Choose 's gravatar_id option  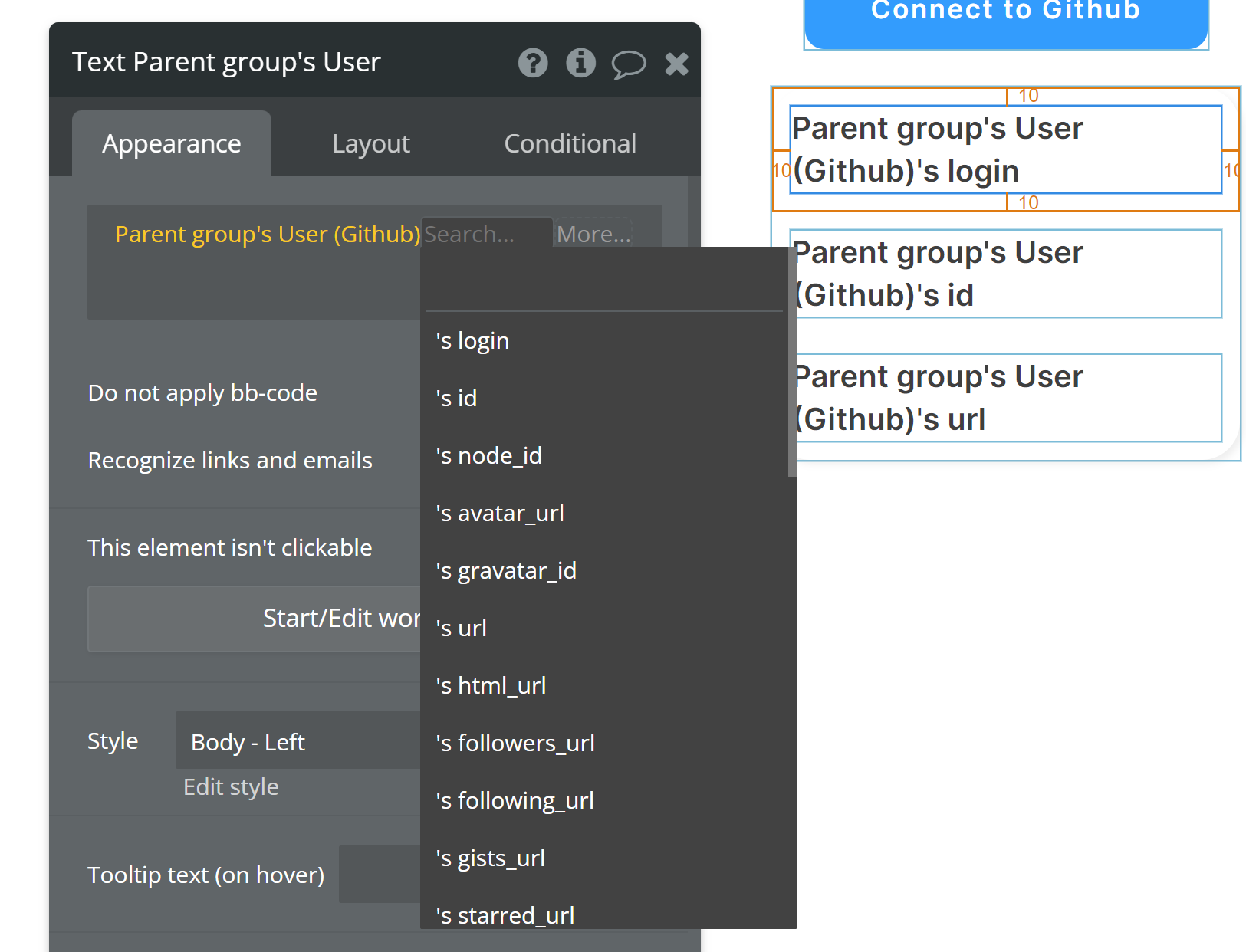coord(604,570)
